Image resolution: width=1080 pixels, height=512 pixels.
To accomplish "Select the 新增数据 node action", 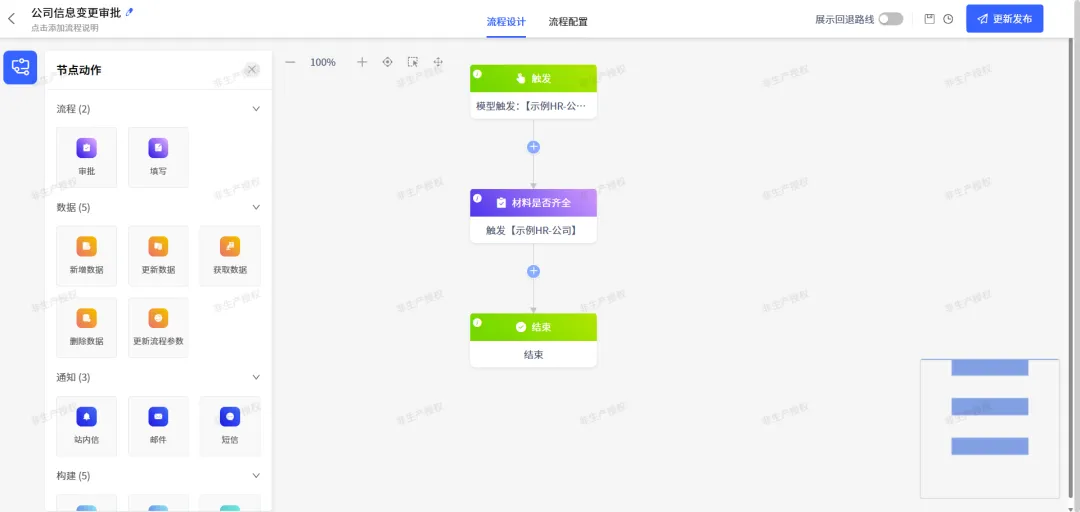I will 87,256.
